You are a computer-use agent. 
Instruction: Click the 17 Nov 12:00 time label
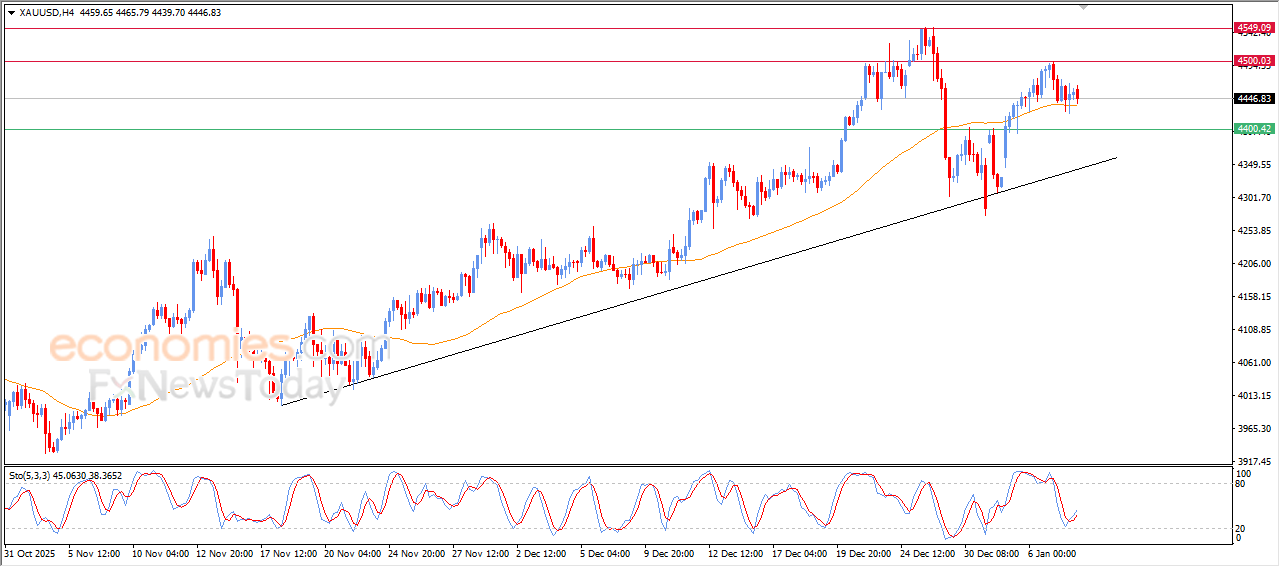291,552
